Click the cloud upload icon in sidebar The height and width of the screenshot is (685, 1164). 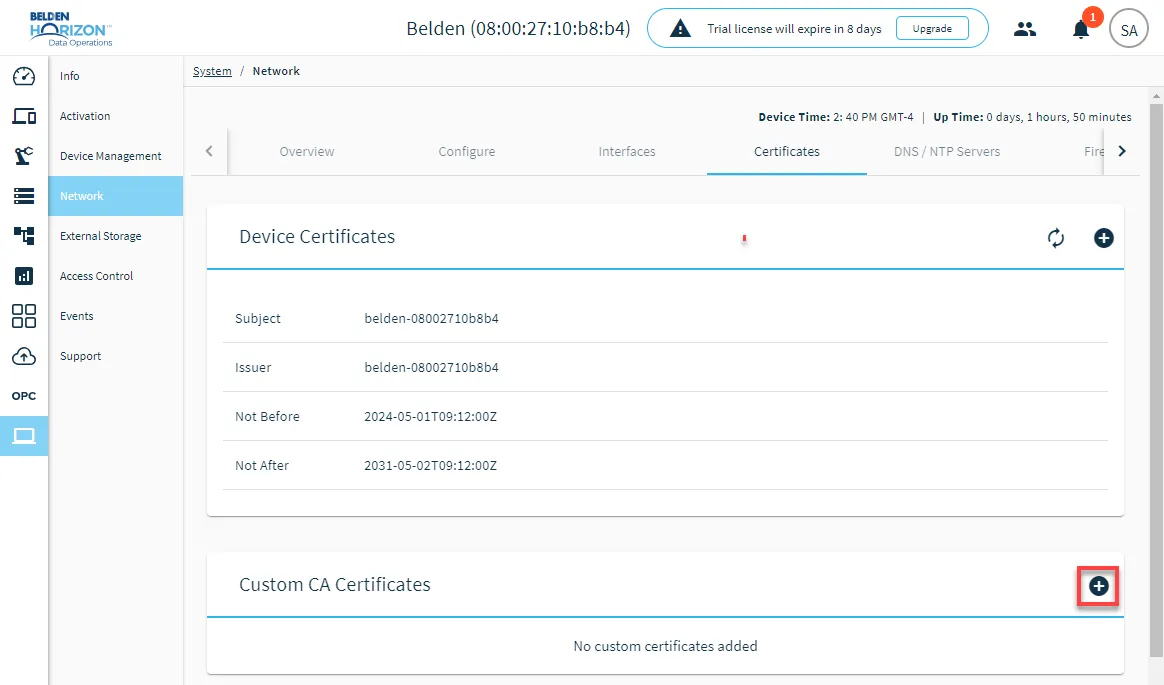[x=24, y=356]
